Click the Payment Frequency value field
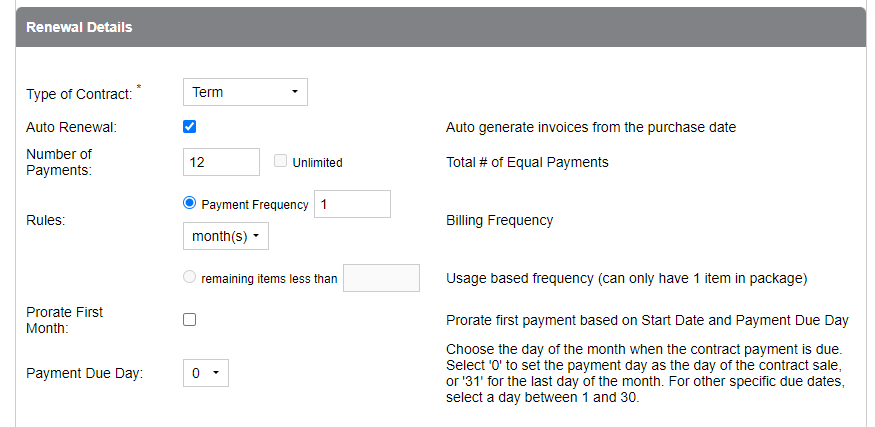The height and width of the screenshot is (427, 875). click(352, 204)
